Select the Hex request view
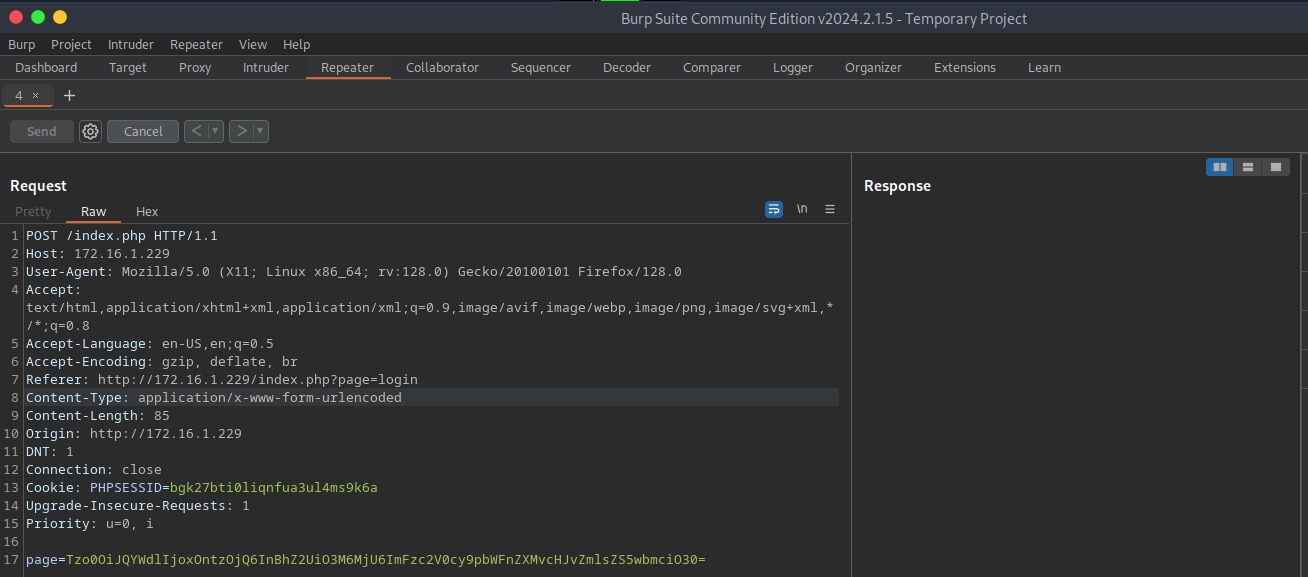This screenshot has height=577, width=1308. [147, 211]
